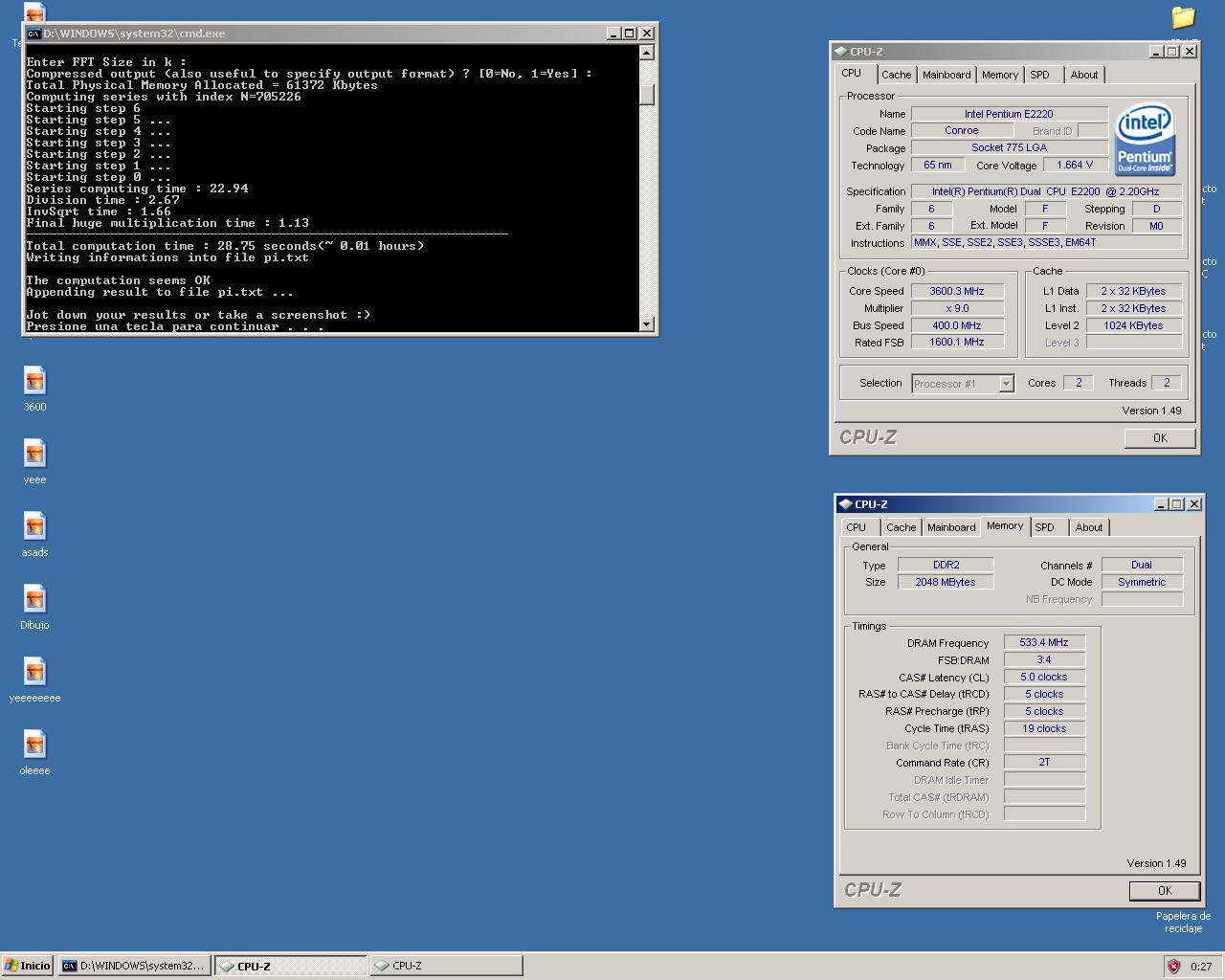Click the Bus Speed value 400.0 MHz
Viewport: 1225px width, 980px height.
coord(957,325)
